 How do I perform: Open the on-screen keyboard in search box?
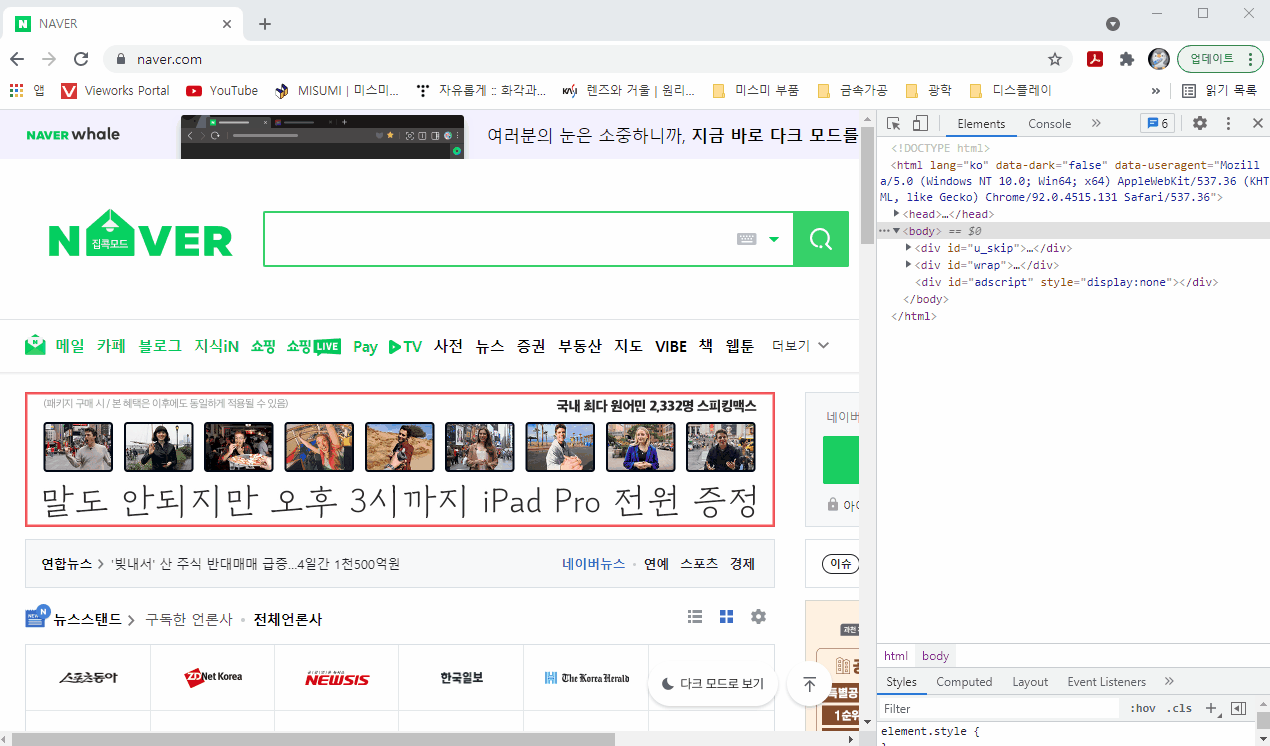pyautogui.click(x=746, y=239)
